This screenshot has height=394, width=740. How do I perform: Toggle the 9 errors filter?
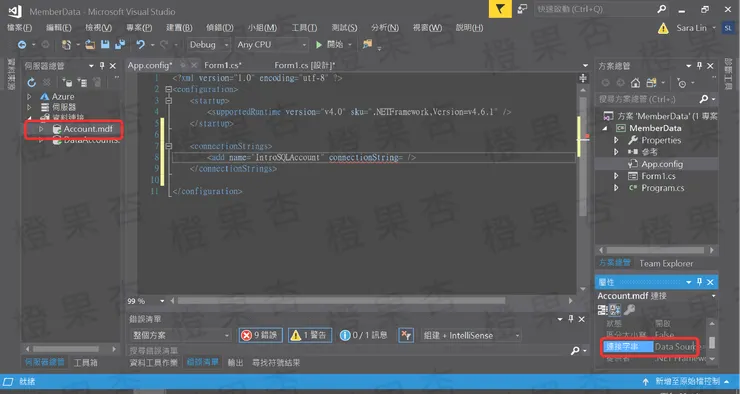click(261, 335)
